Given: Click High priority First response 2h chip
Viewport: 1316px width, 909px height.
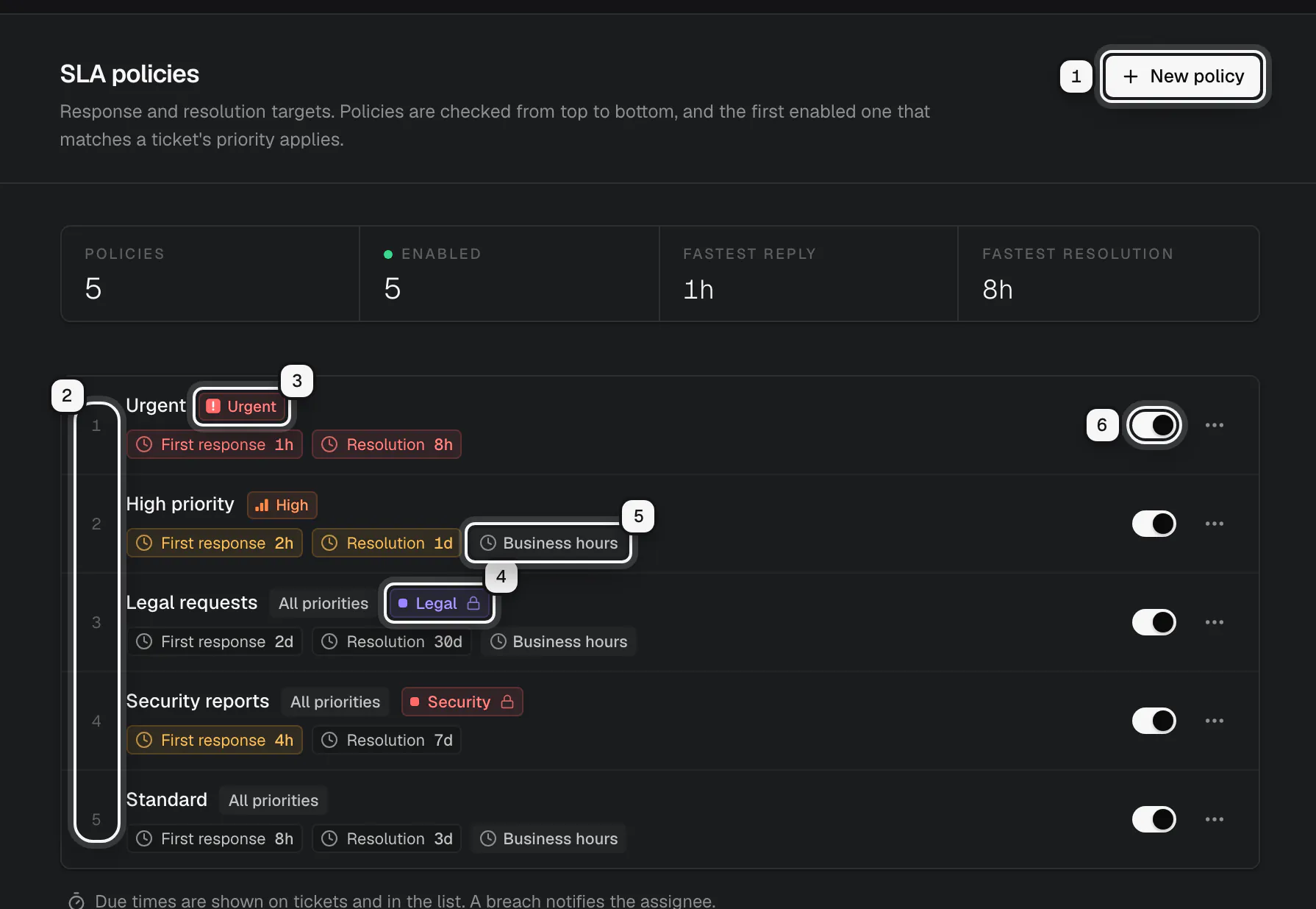Looking at the screenshot, I should pos(215,543).
